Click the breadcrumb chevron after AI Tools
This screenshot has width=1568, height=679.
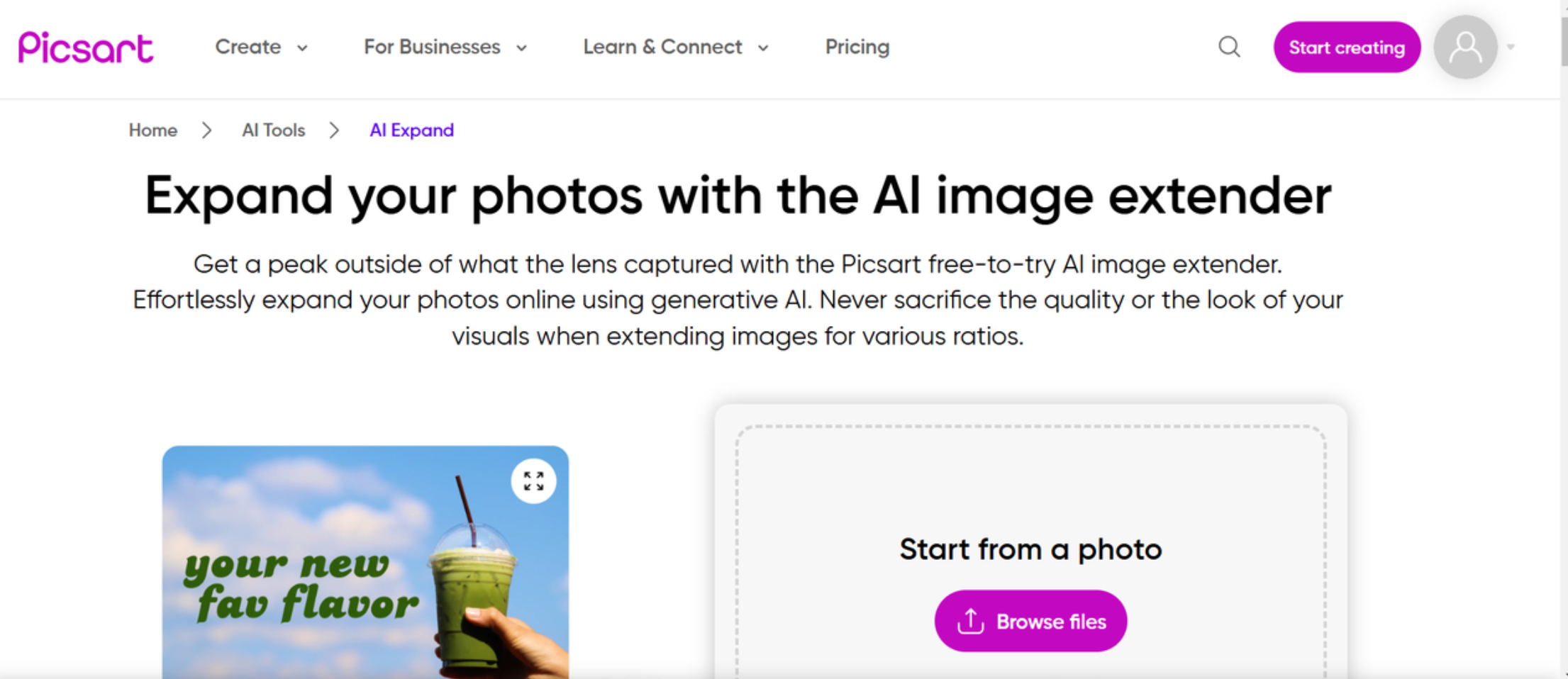[x=334, y=130]
